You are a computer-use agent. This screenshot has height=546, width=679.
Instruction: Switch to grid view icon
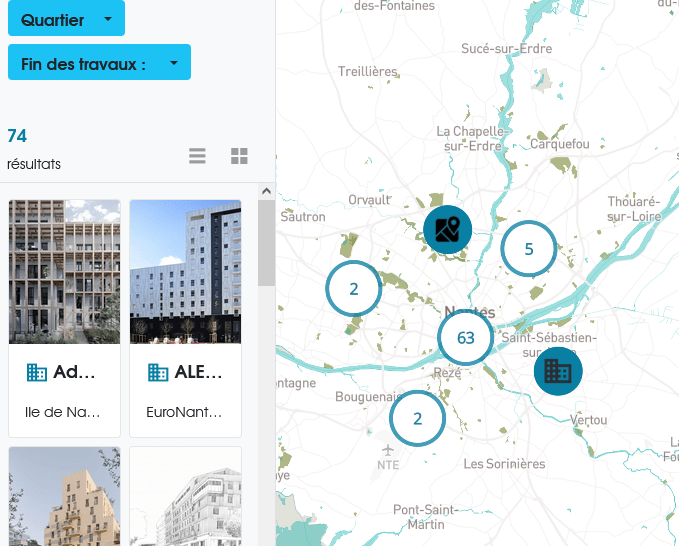pos(239,156)
